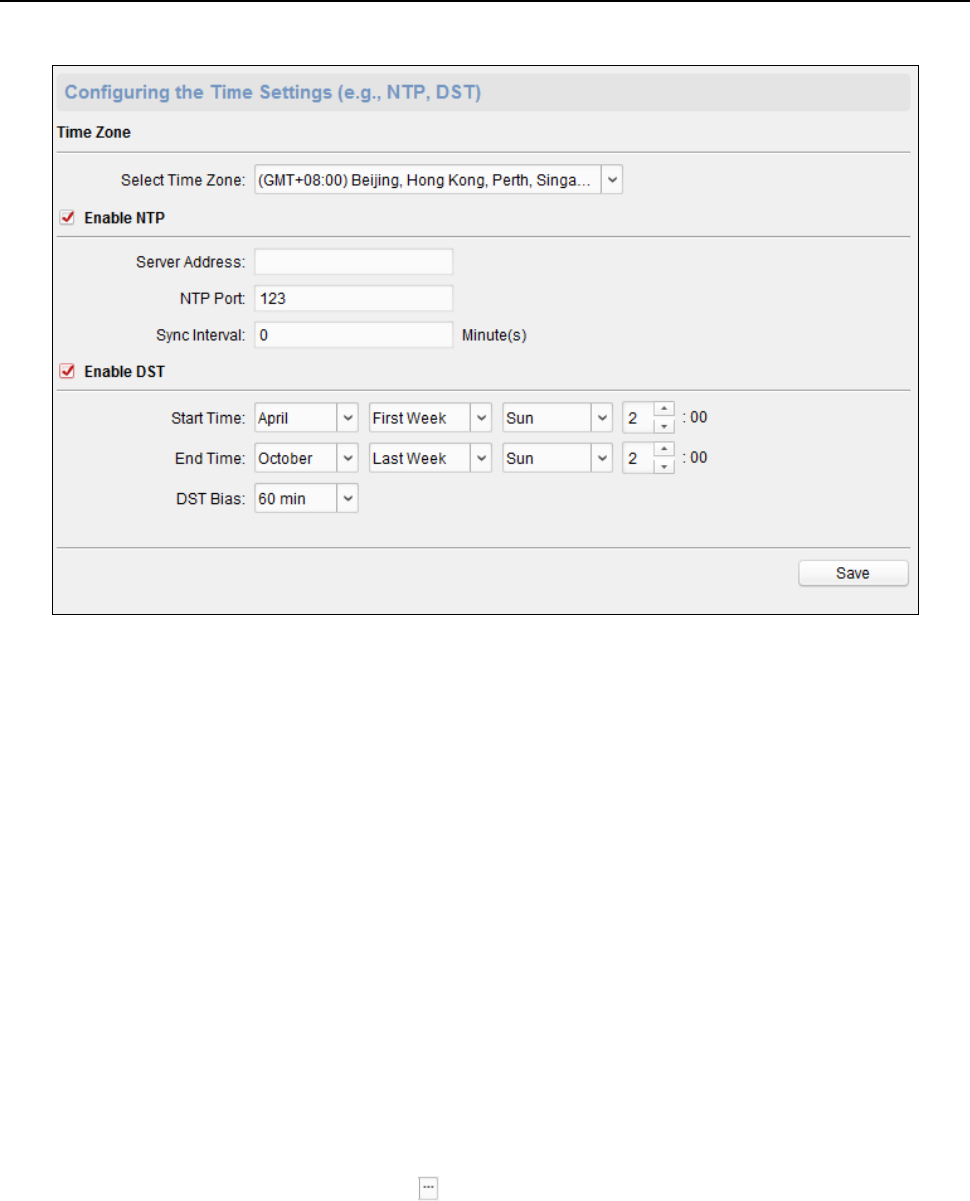
Task: Click the End Time hour value field
Action: 638,458
